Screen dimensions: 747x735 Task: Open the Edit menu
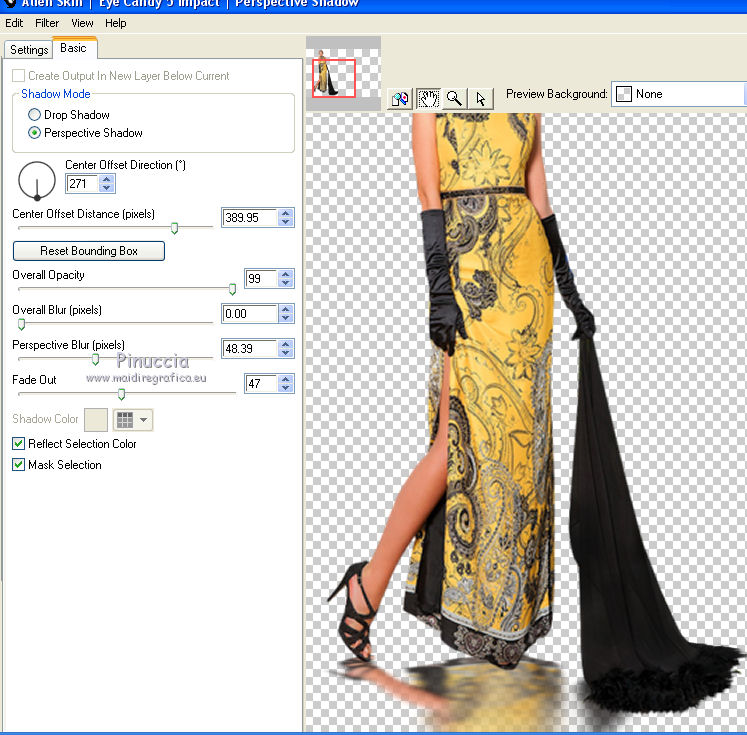(14, 23)
